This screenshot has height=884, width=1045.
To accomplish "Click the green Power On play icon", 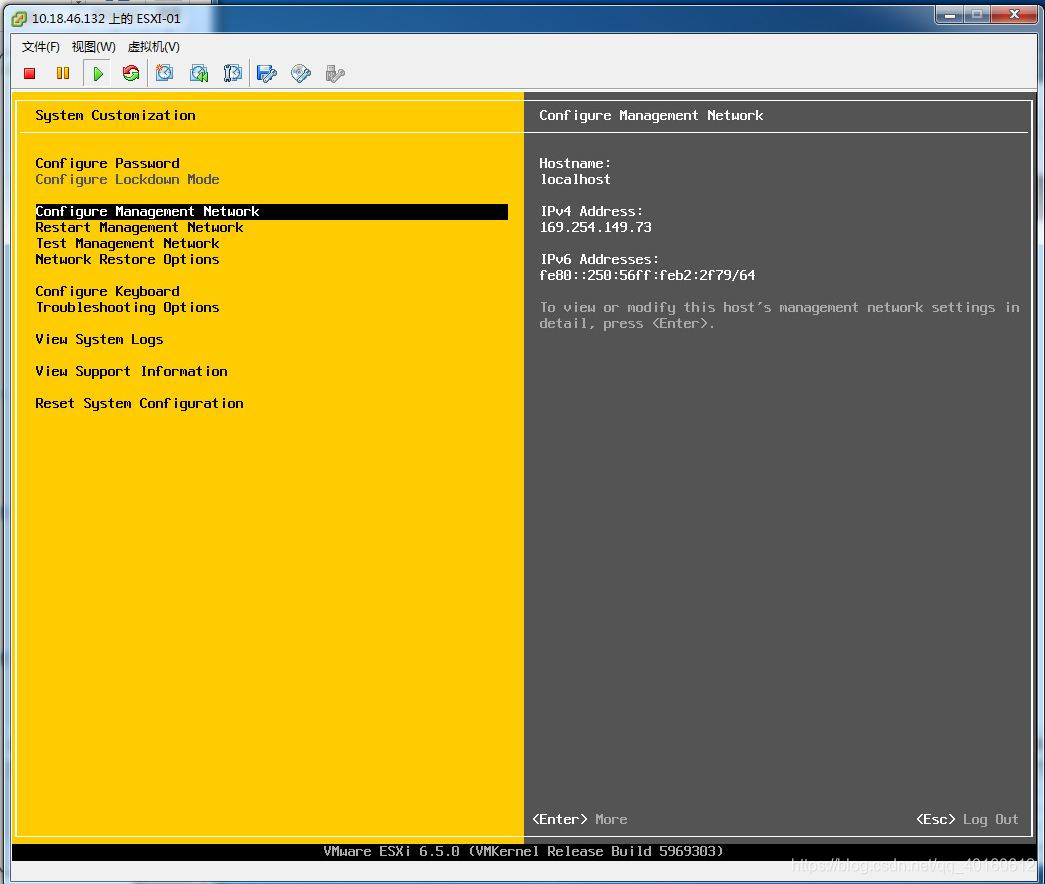I will [98, 73].
